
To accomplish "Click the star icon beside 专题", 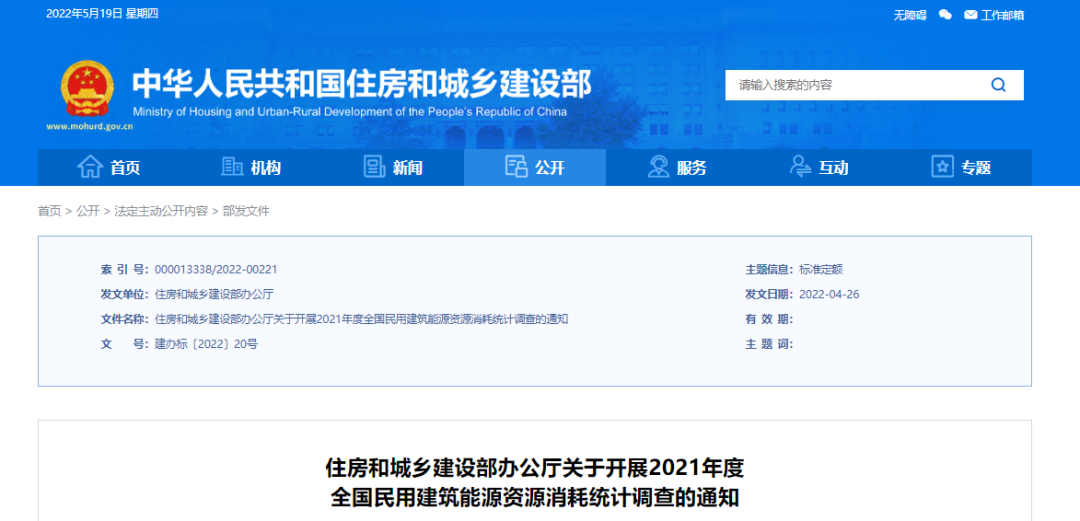I will [942, 167].
